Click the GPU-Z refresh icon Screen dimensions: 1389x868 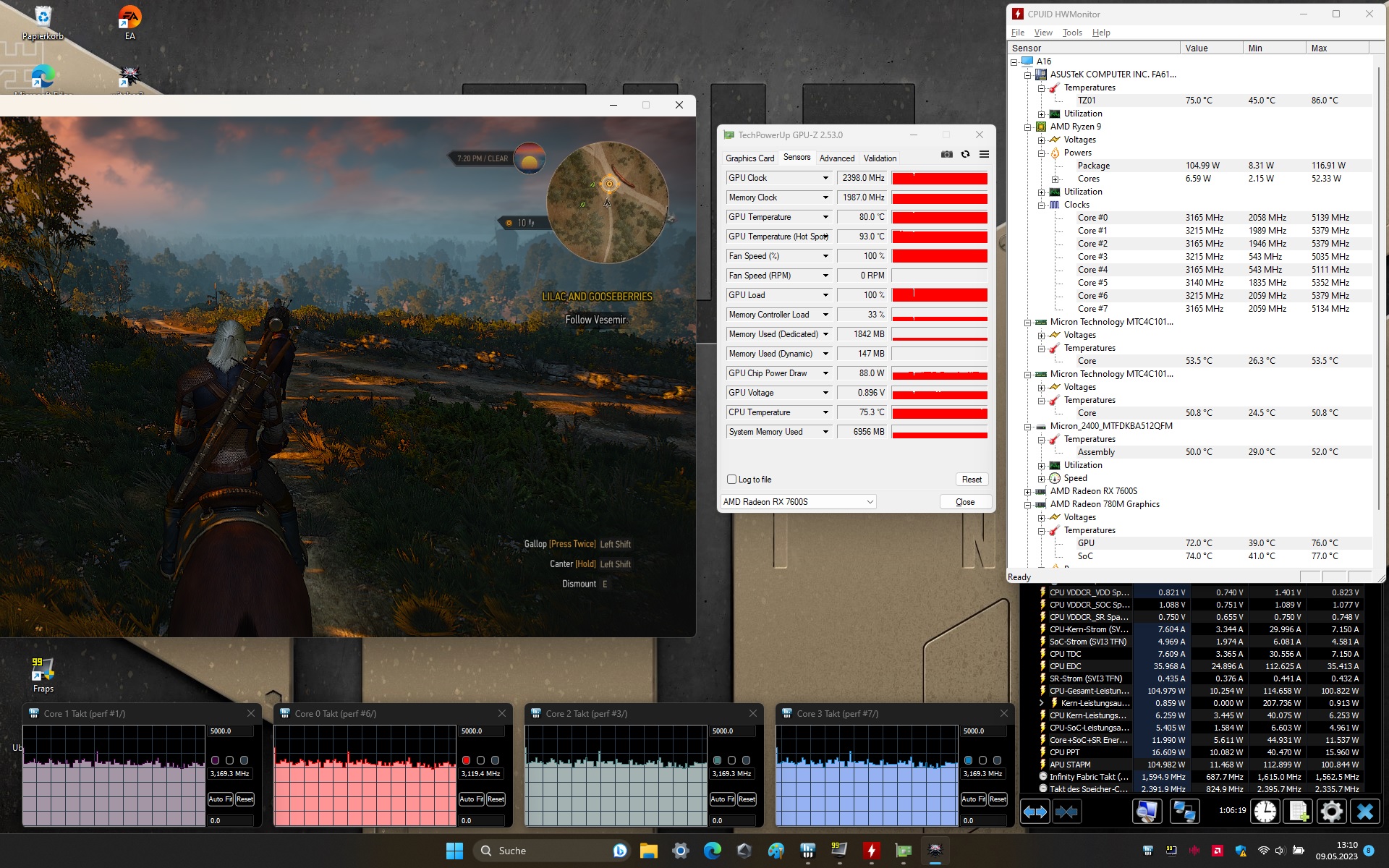965,154
